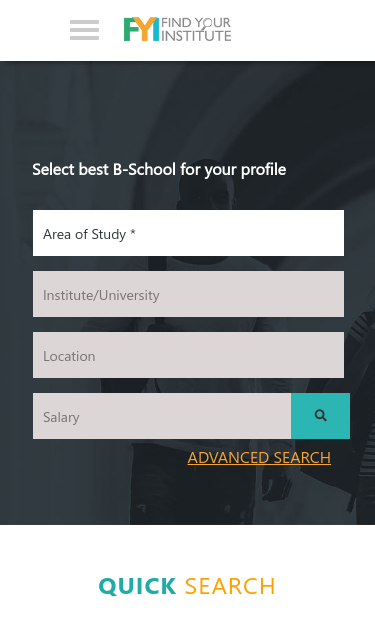375x627 pixels.
Task: Click the Quick Search heading
Action: [x=187, y=586]
